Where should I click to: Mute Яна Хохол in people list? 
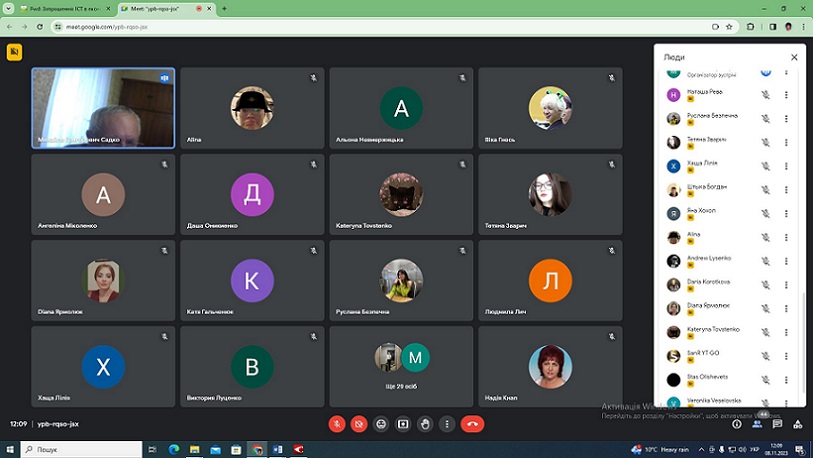tap(765, 213)
